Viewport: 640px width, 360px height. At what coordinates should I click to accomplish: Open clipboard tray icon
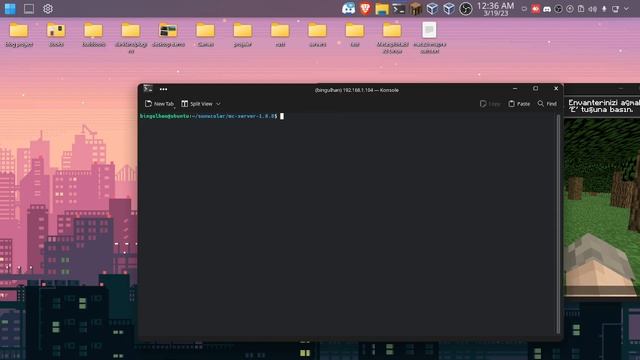[x=581, y=9]
